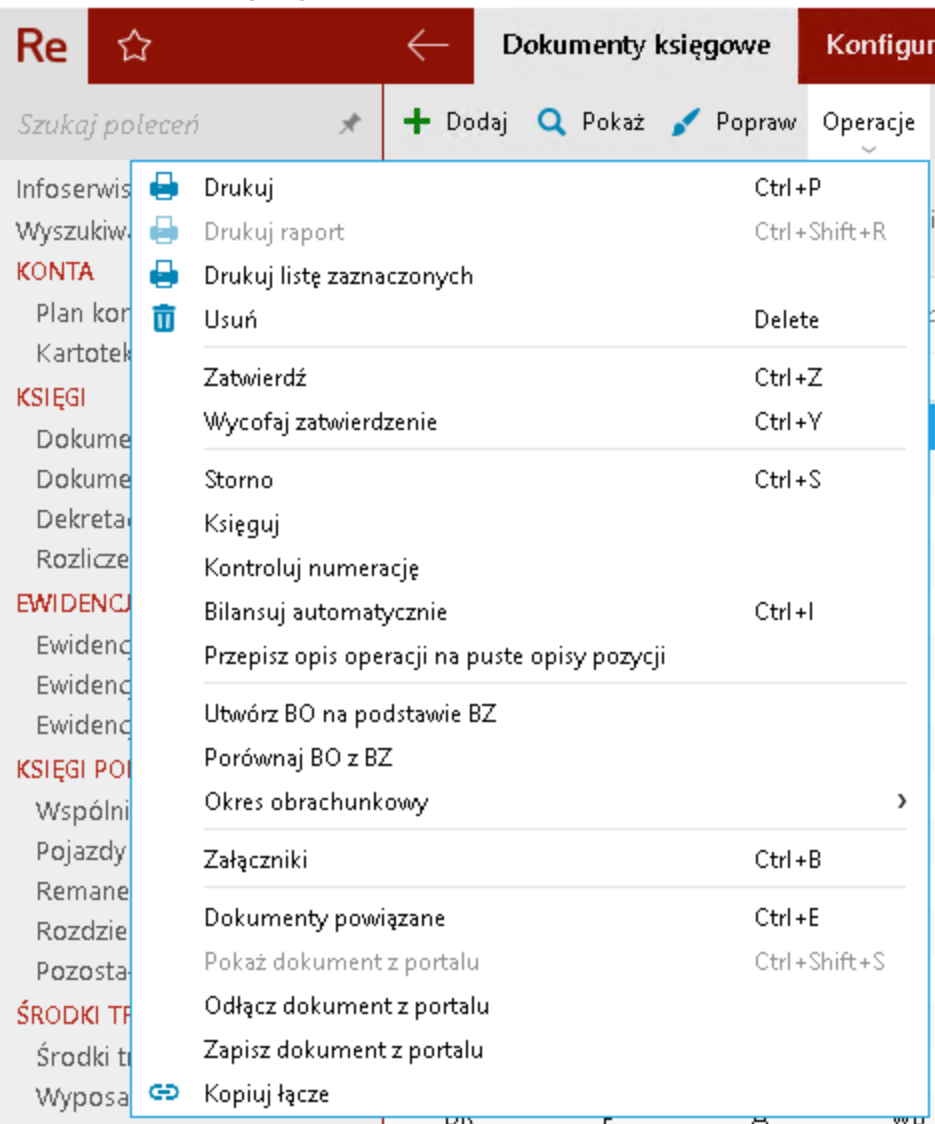Collapse the Operacje dropdown menu
Screen dimensions: 935x1124
click(868, 130)
